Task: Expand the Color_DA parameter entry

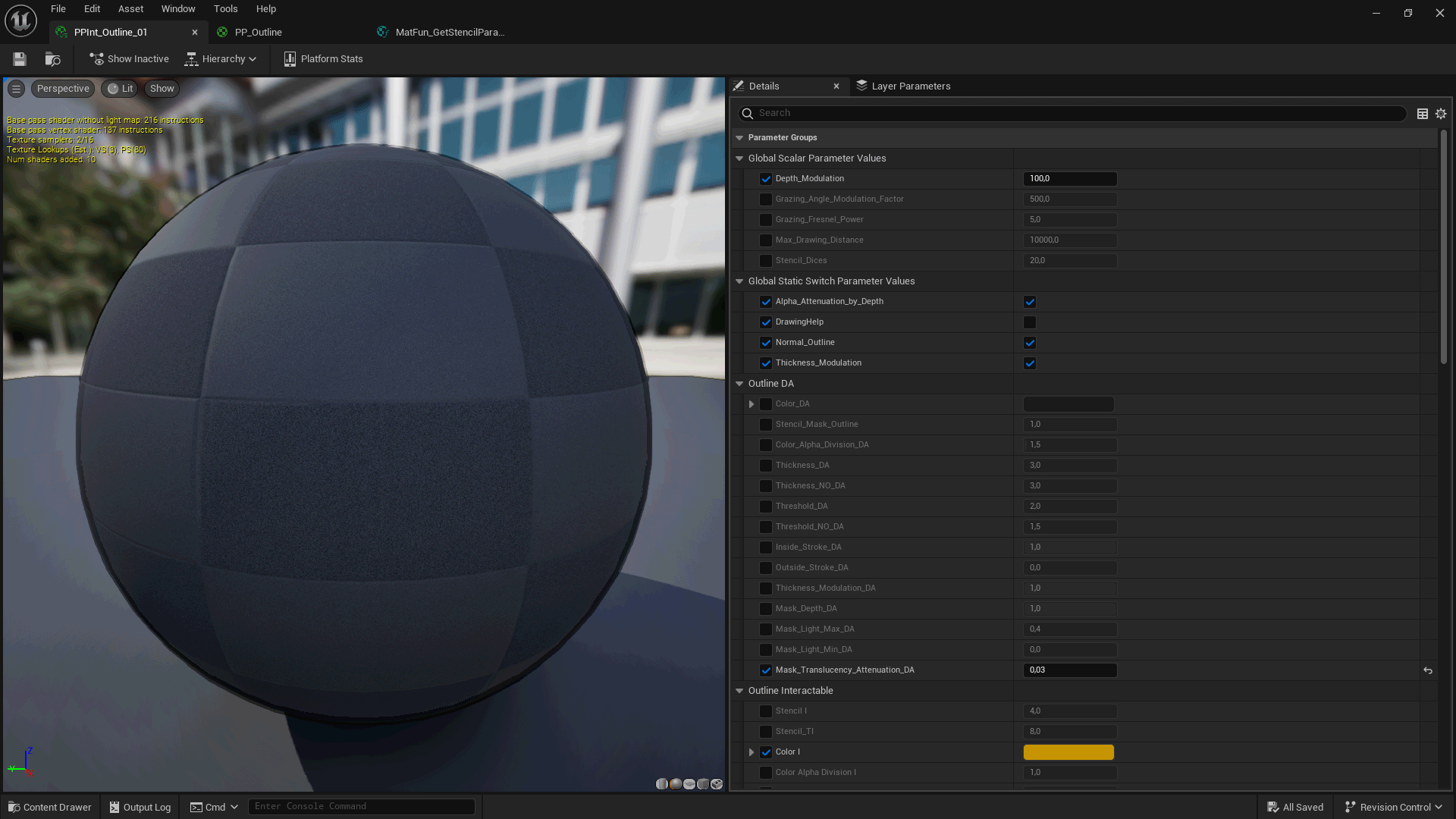Action: click(x=752, y=403)
